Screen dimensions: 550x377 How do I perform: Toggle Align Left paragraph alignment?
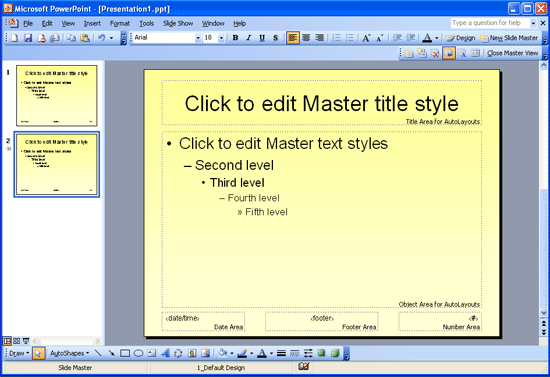pos(293,38)
